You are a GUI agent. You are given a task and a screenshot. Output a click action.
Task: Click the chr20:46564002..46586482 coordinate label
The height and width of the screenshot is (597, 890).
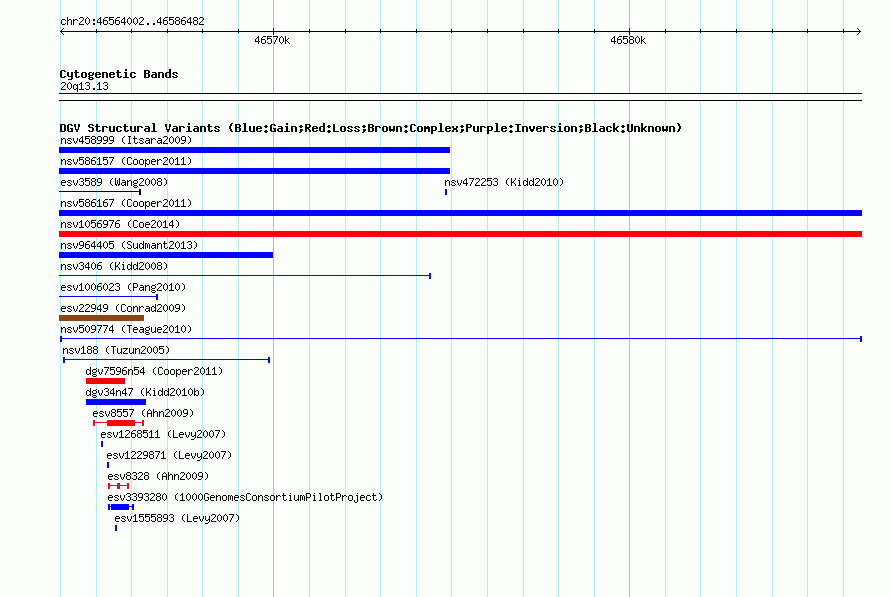tap(132, 21)
